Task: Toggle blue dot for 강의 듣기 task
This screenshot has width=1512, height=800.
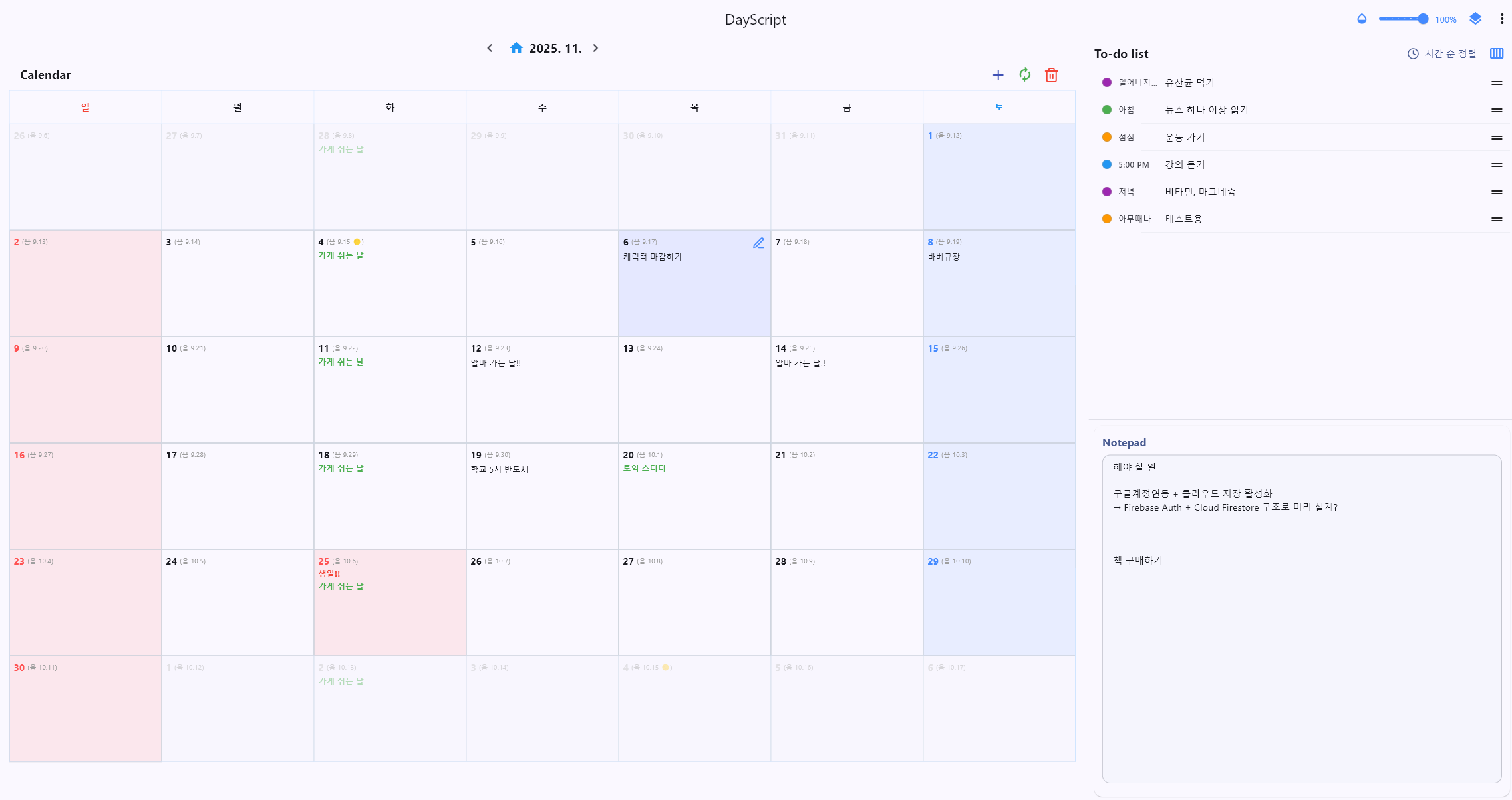Action: pos(1107,164)
